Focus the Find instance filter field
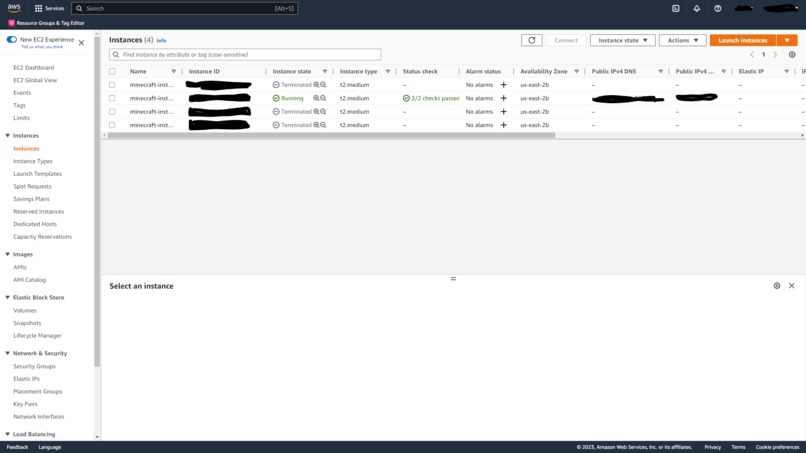The image size is (806, 453). [245, 55]
